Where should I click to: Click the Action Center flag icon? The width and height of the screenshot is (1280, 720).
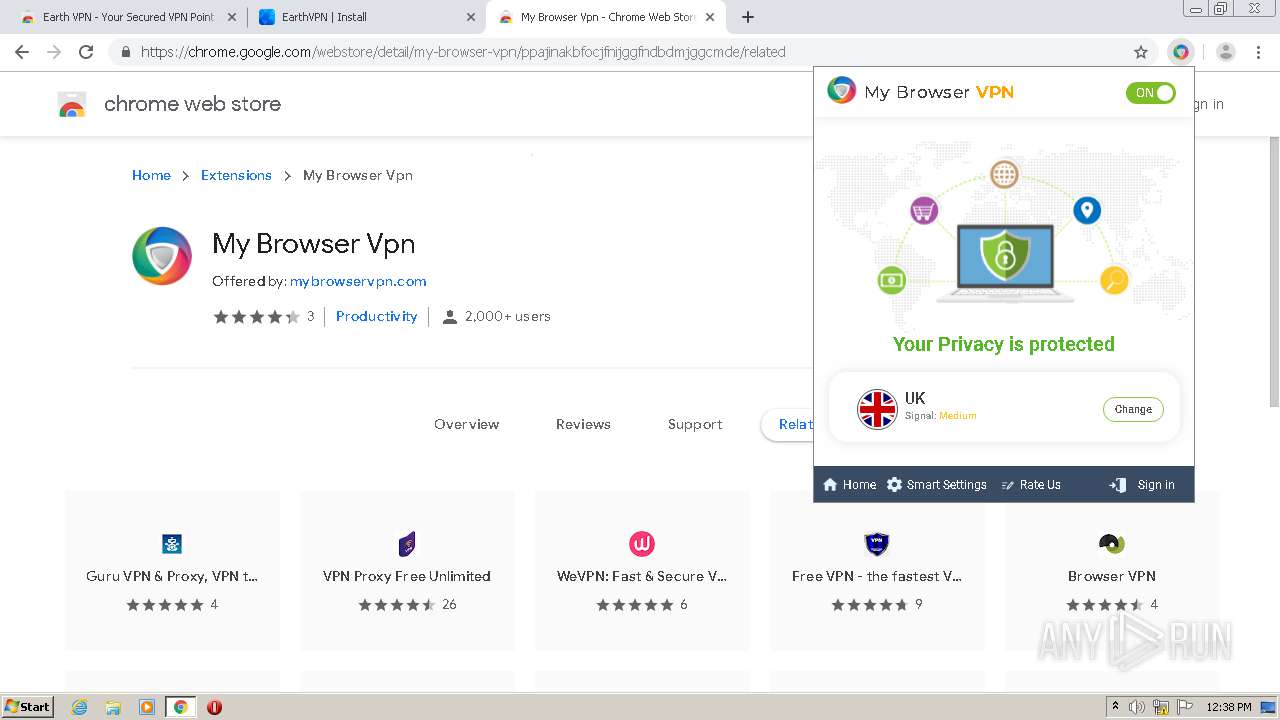click(x=1185, y=707)
